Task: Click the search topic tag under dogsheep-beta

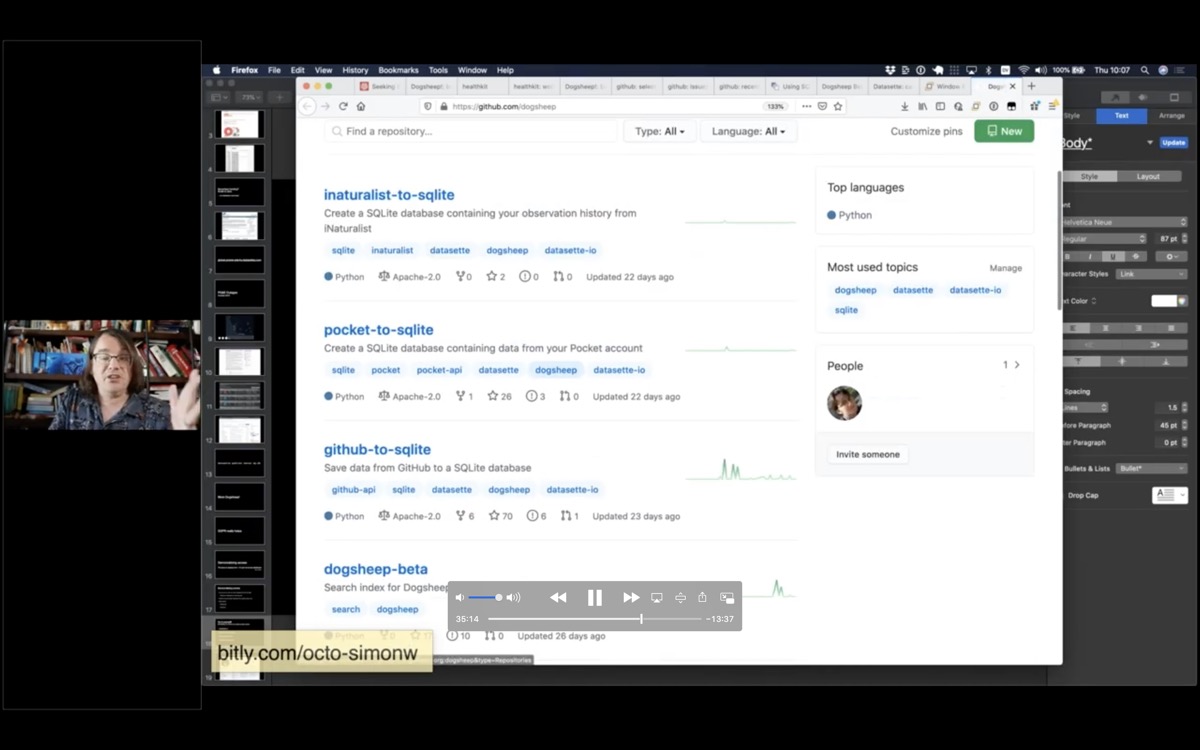Action: pos(346,609)
